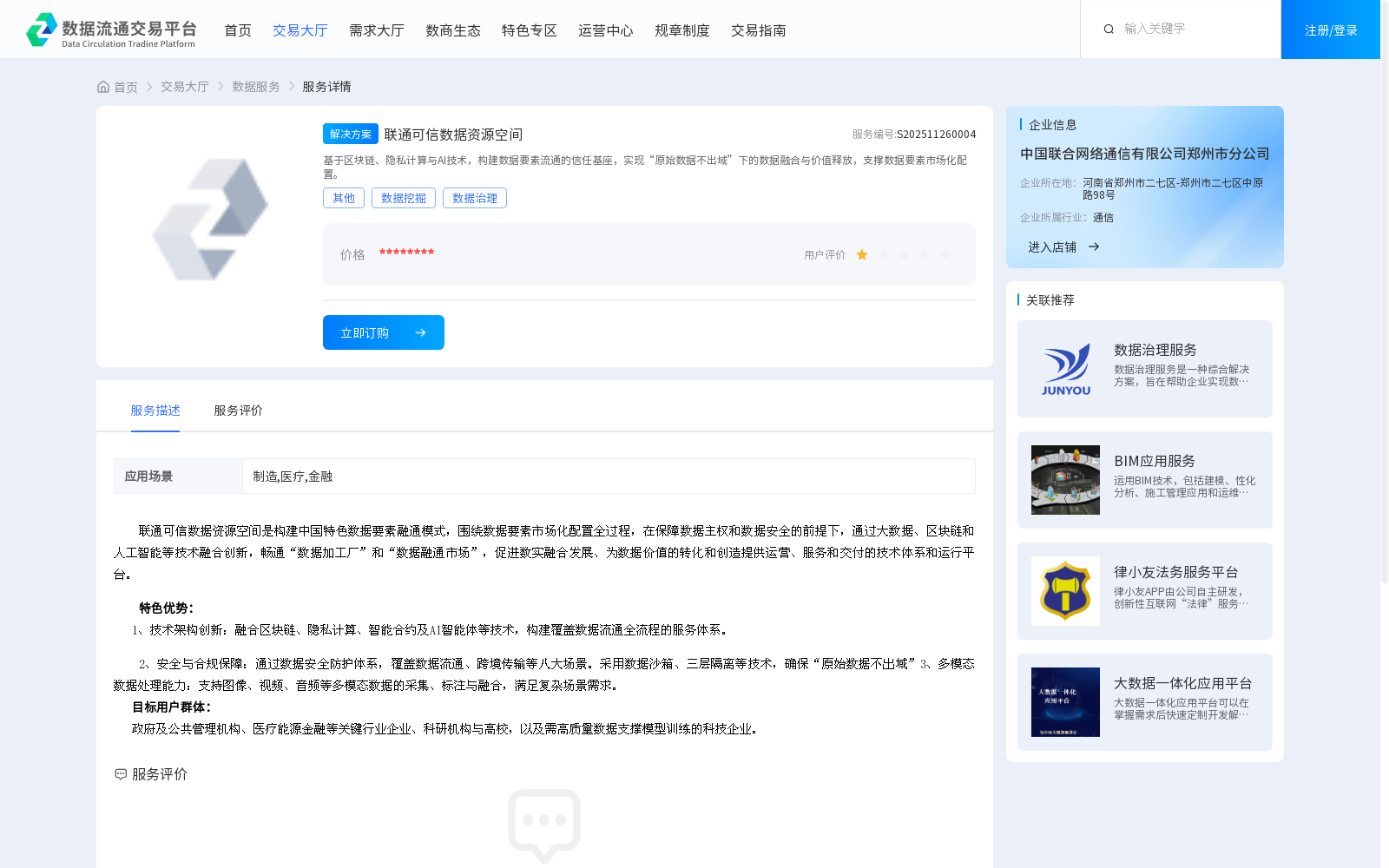Open 首页 in top navigation

click(238, 30)
